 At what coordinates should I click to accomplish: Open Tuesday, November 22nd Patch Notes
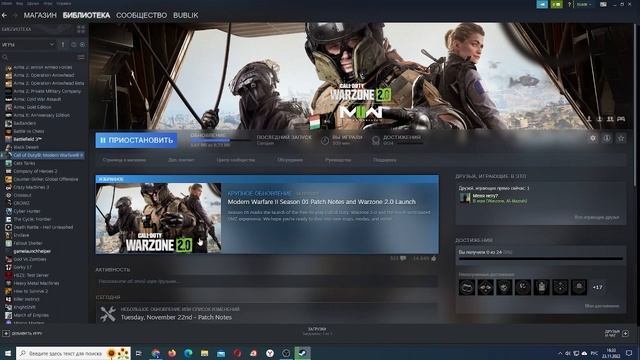(176, 317)
